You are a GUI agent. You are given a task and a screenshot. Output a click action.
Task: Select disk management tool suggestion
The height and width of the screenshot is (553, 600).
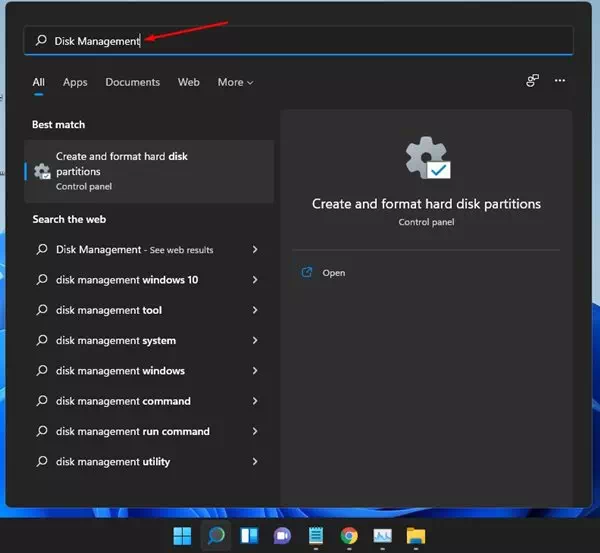tap(149, 310)
